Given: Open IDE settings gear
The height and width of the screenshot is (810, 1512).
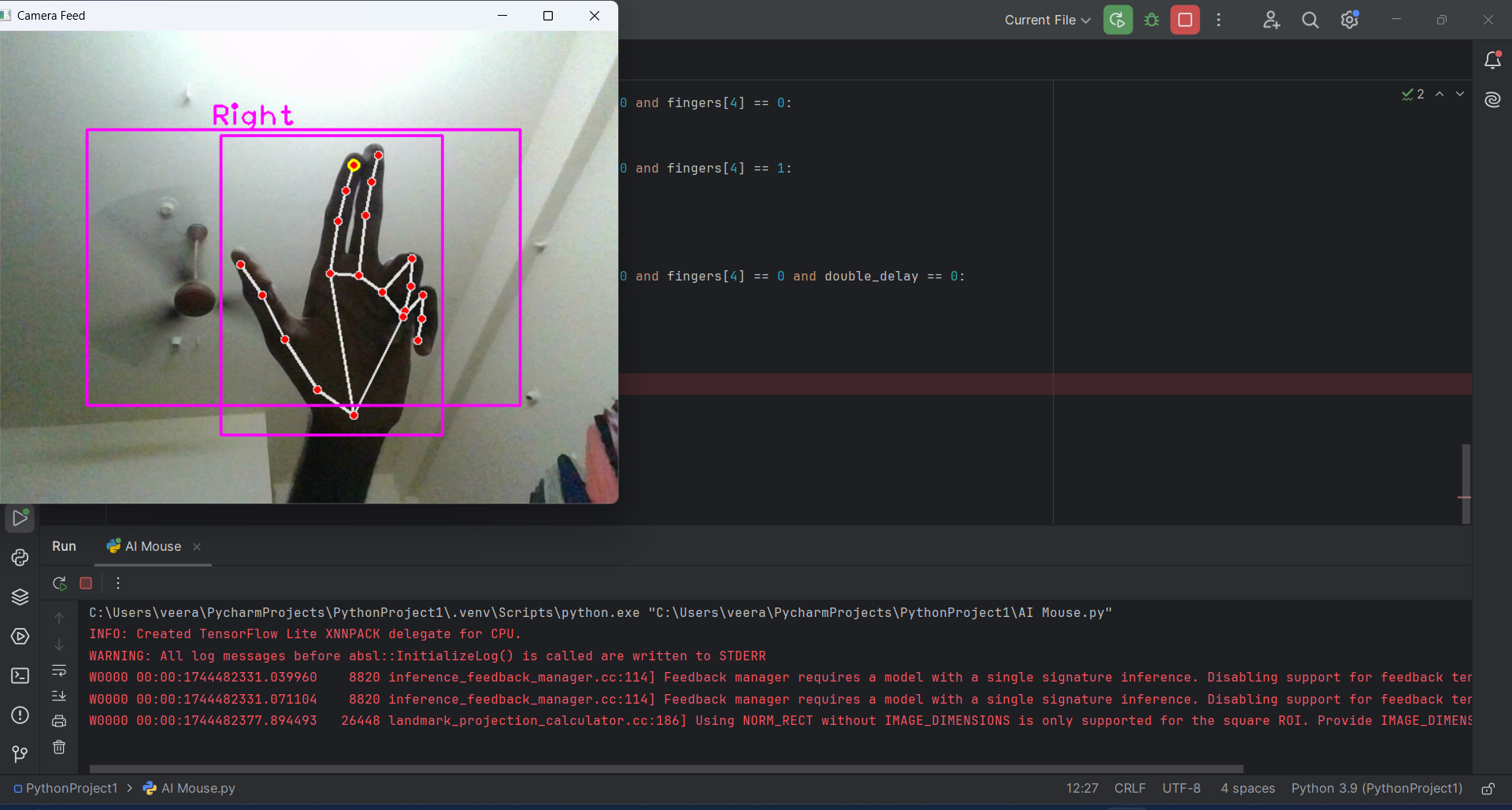Looking at the screenshot, I should (1349, 20).
